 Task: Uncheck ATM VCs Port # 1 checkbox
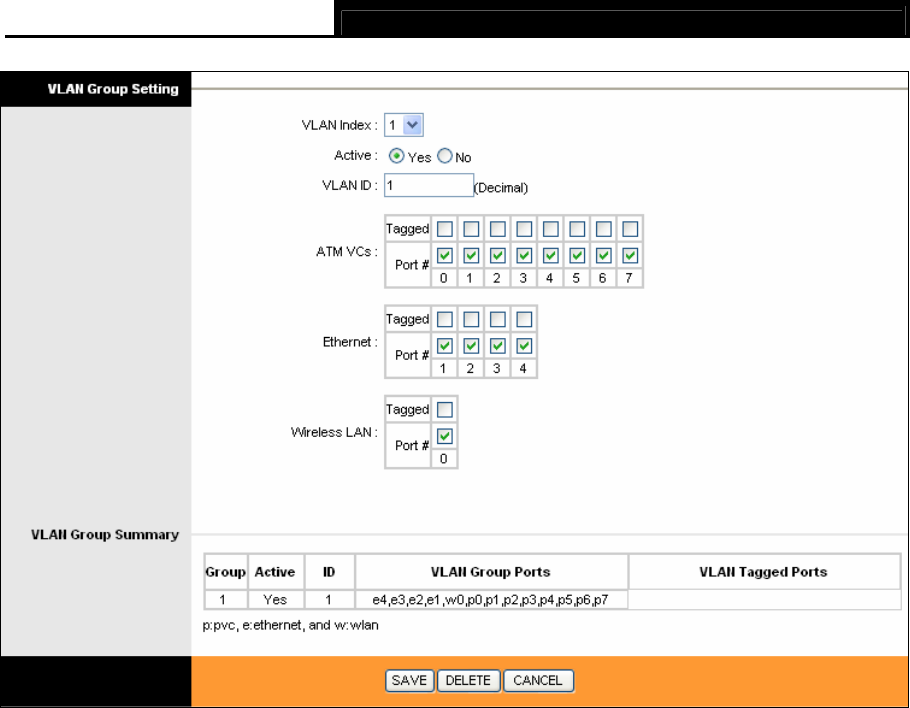[x=471, y=255]
